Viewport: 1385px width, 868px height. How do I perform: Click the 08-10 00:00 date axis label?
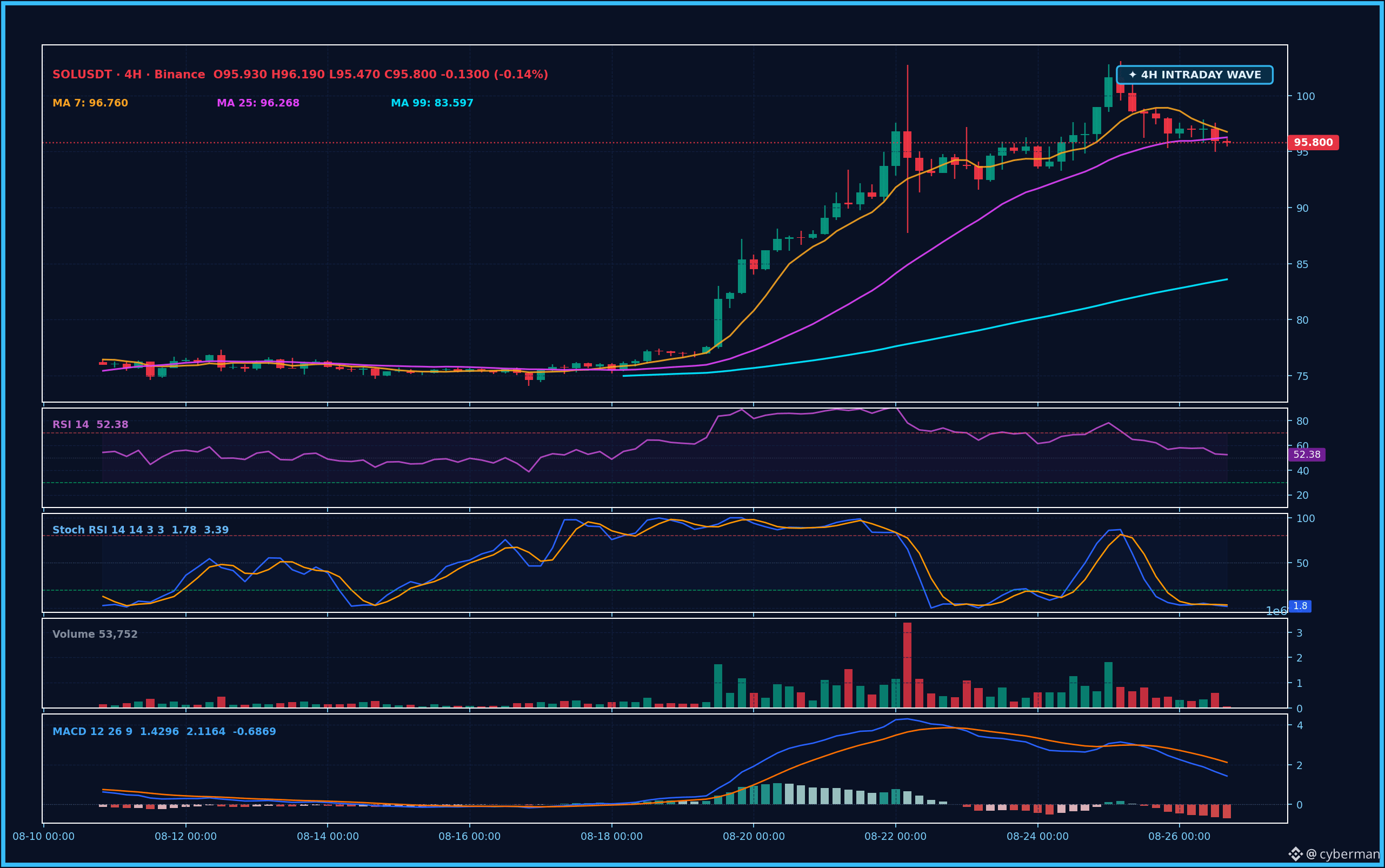[44, 837]
